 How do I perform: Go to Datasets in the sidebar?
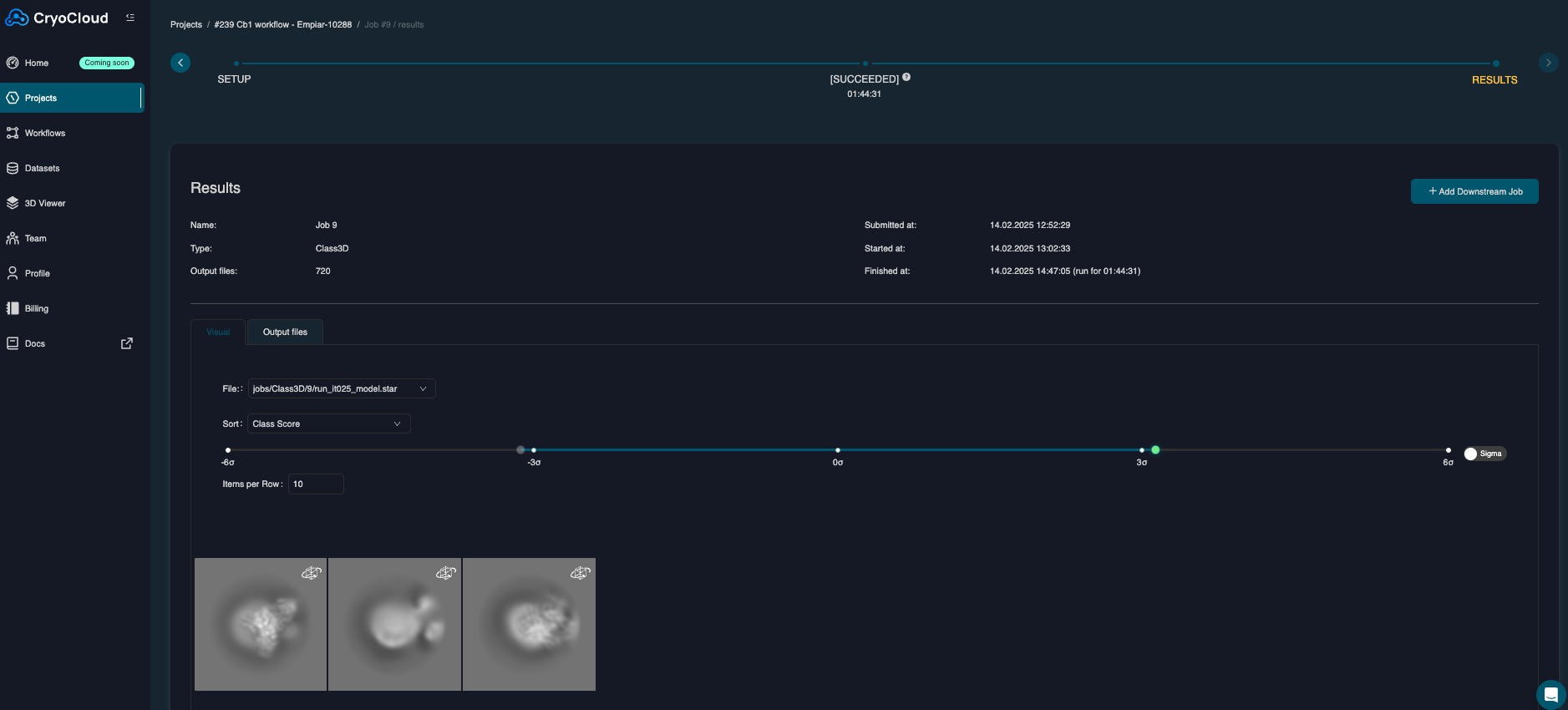(x=42, y=168)
